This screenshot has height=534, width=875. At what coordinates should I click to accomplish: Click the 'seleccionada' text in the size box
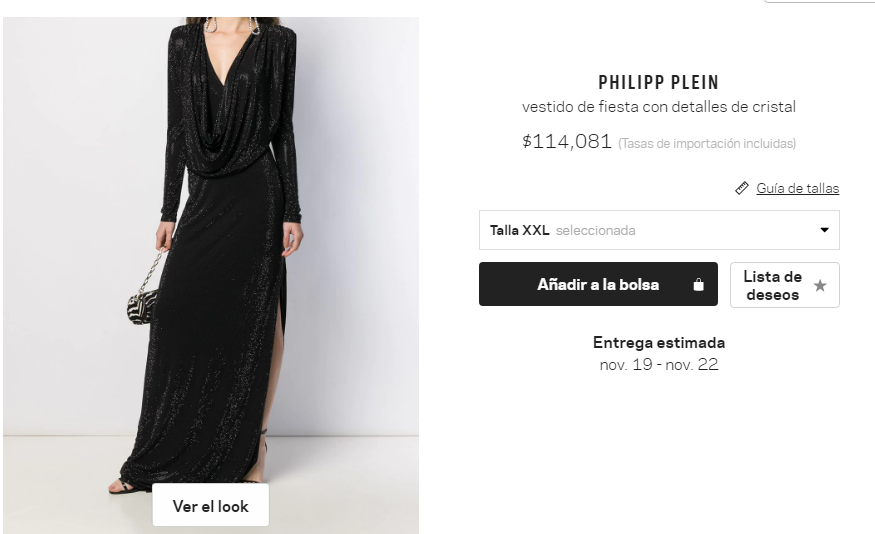[x=595, y=230]
